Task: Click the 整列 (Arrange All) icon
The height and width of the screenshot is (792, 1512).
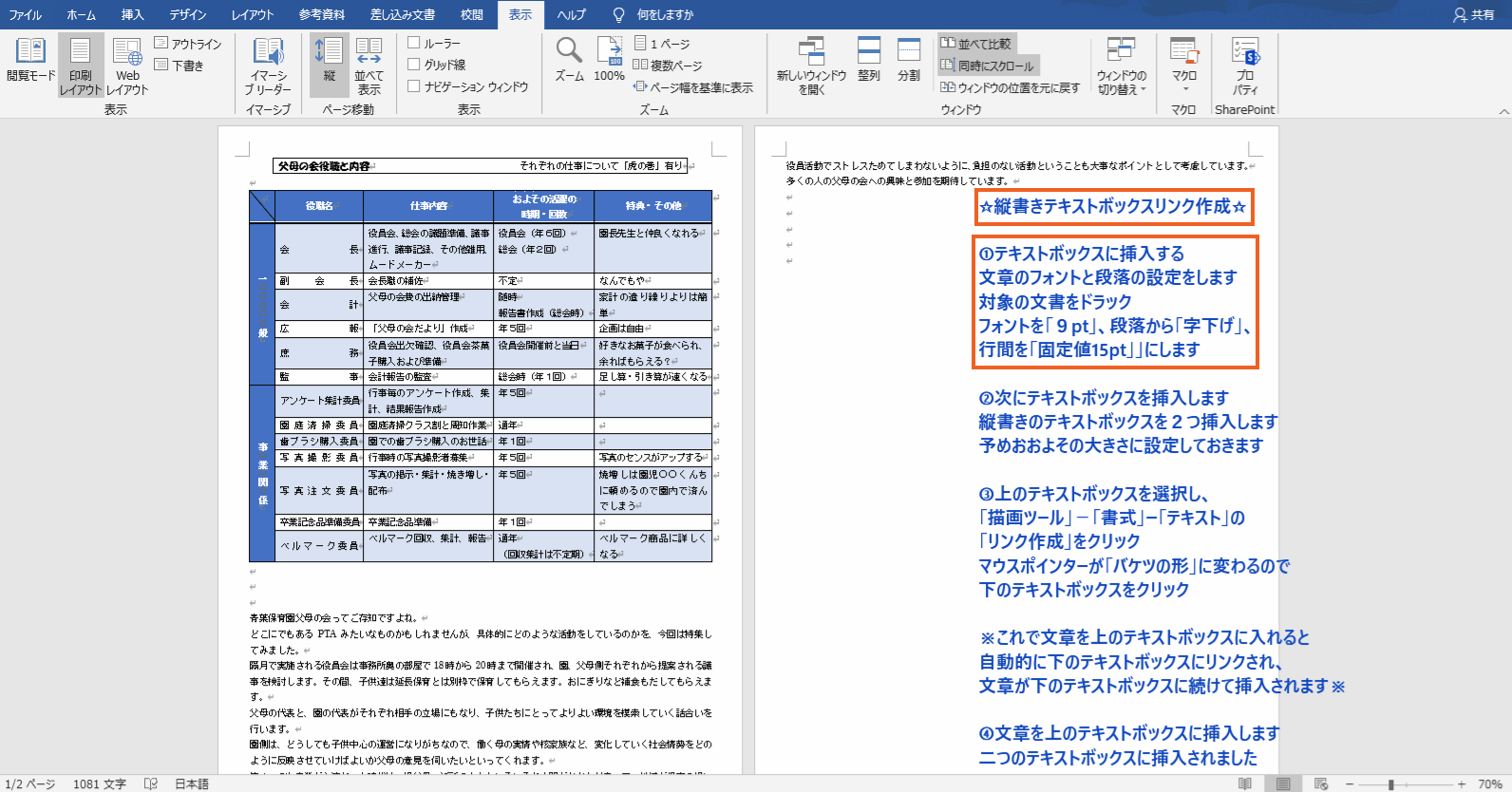Action: point(869,59)
